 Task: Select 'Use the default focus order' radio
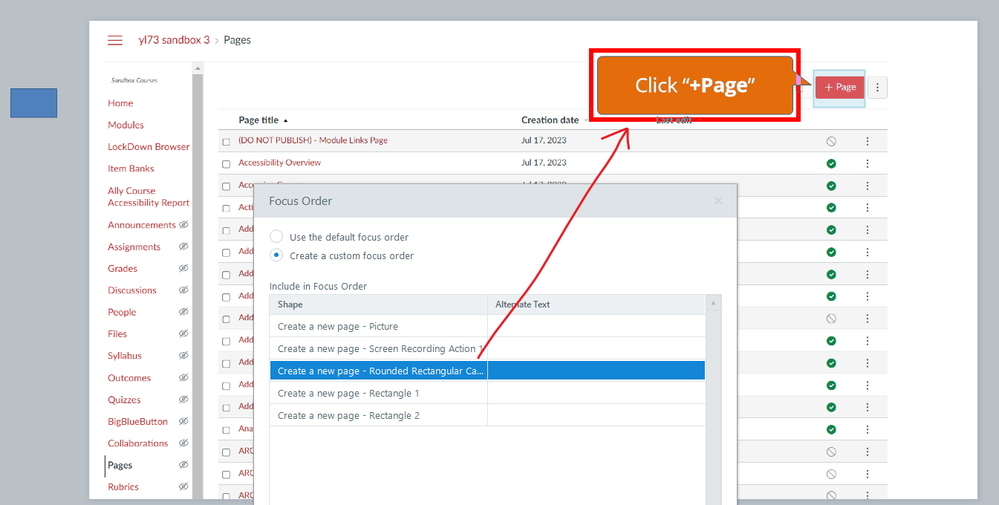click(276, 236)
